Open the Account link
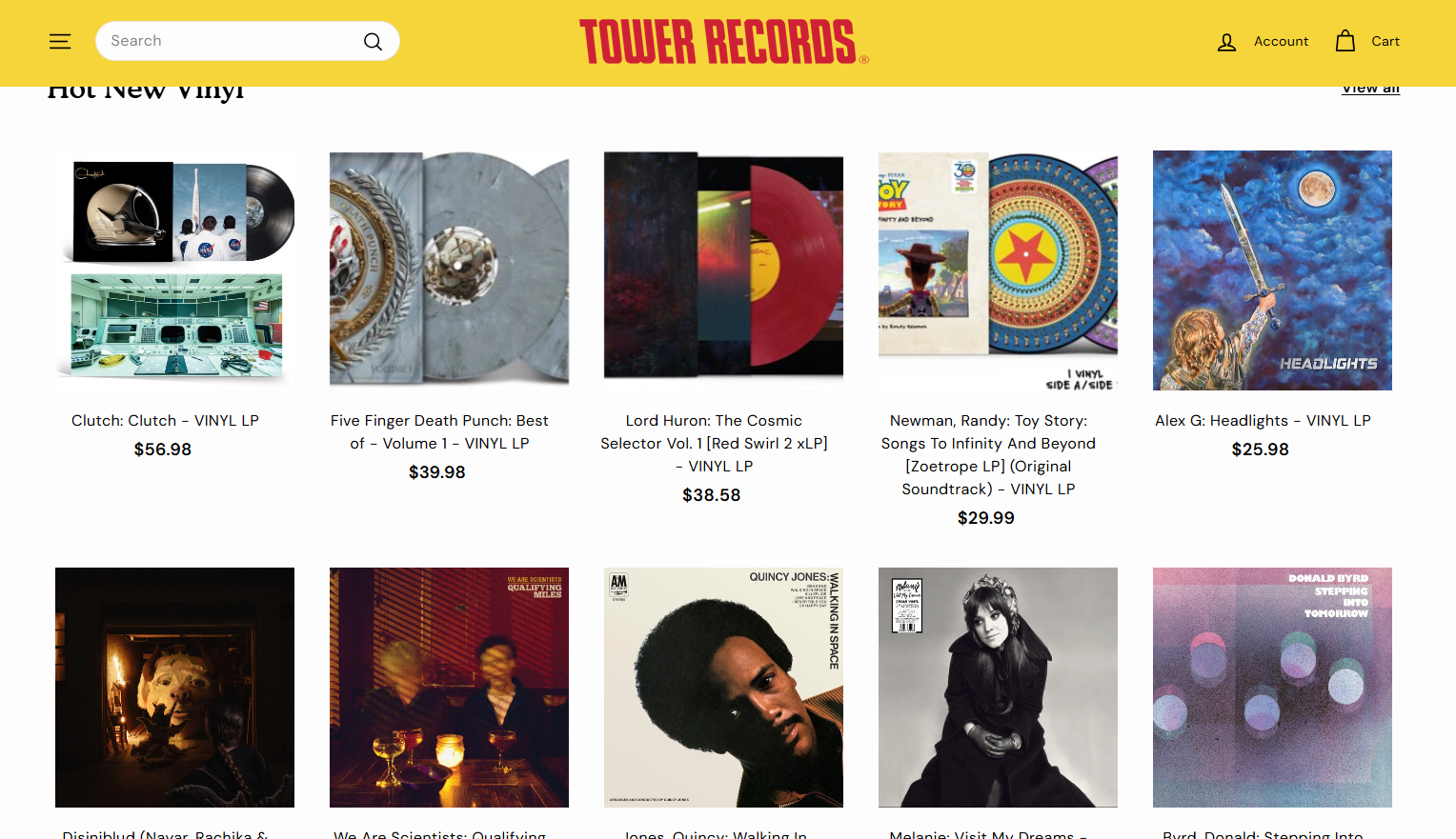The width and height of the screenshot is (1456, 839). coord(1281,41)
